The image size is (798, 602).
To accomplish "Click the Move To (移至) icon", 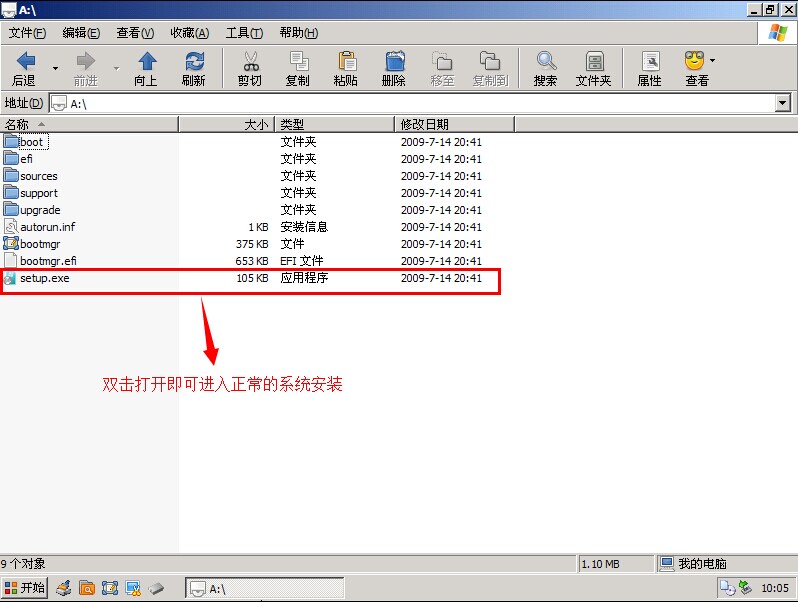I will (442, 61).
